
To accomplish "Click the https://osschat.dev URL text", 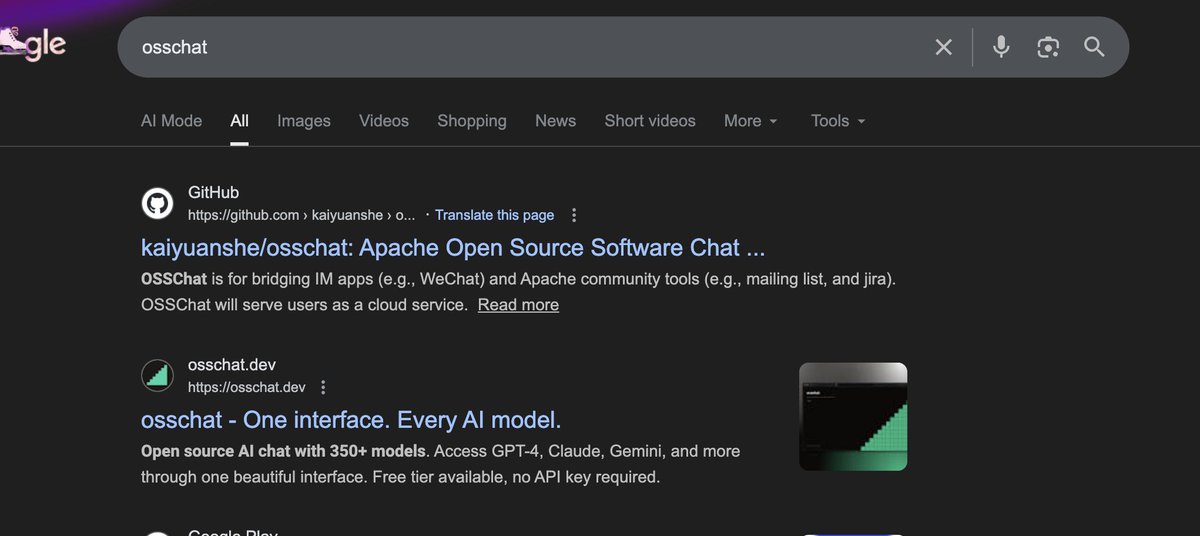I will [x=247, y=387].
